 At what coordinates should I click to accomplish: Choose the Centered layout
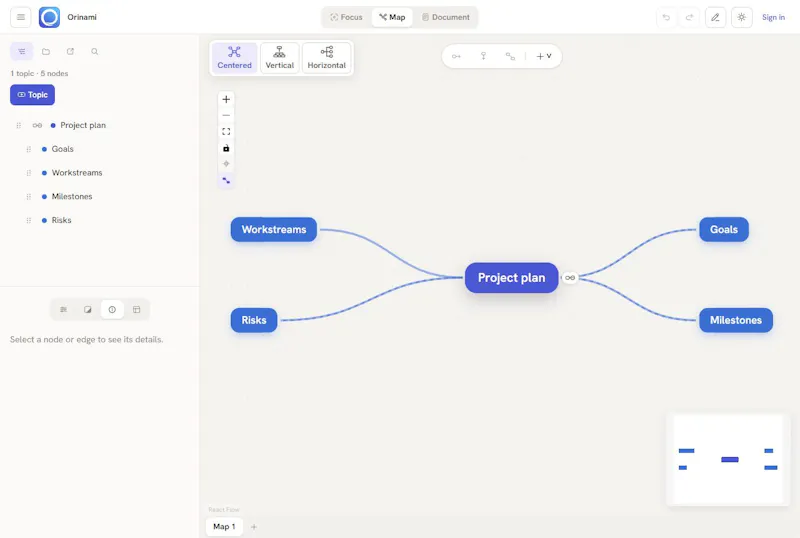tap(235, 58)
